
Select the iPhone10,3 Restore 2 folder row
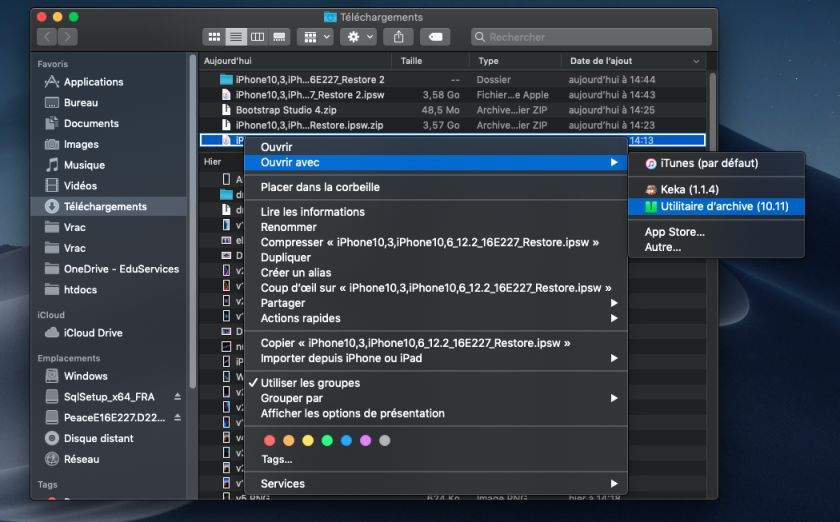pos(453,79)
